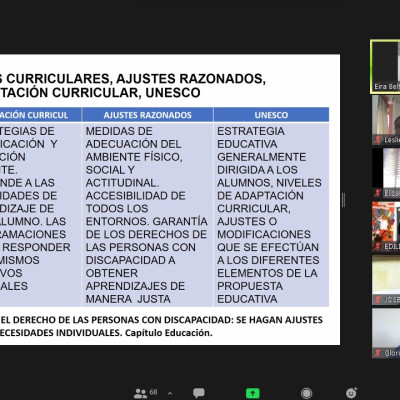
Task: Click muted microphone icon beside Elizabeth
Action: click(378, 193)
